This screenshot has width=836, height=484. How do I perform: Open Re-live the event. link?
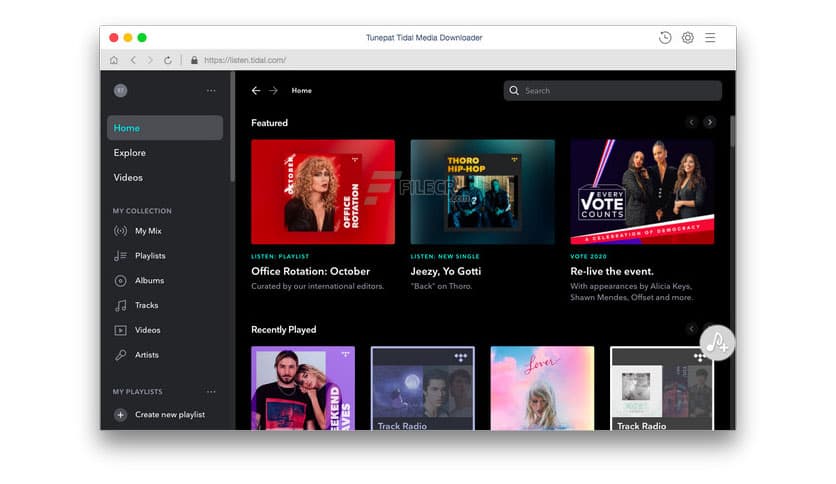[x=612, y=271]
